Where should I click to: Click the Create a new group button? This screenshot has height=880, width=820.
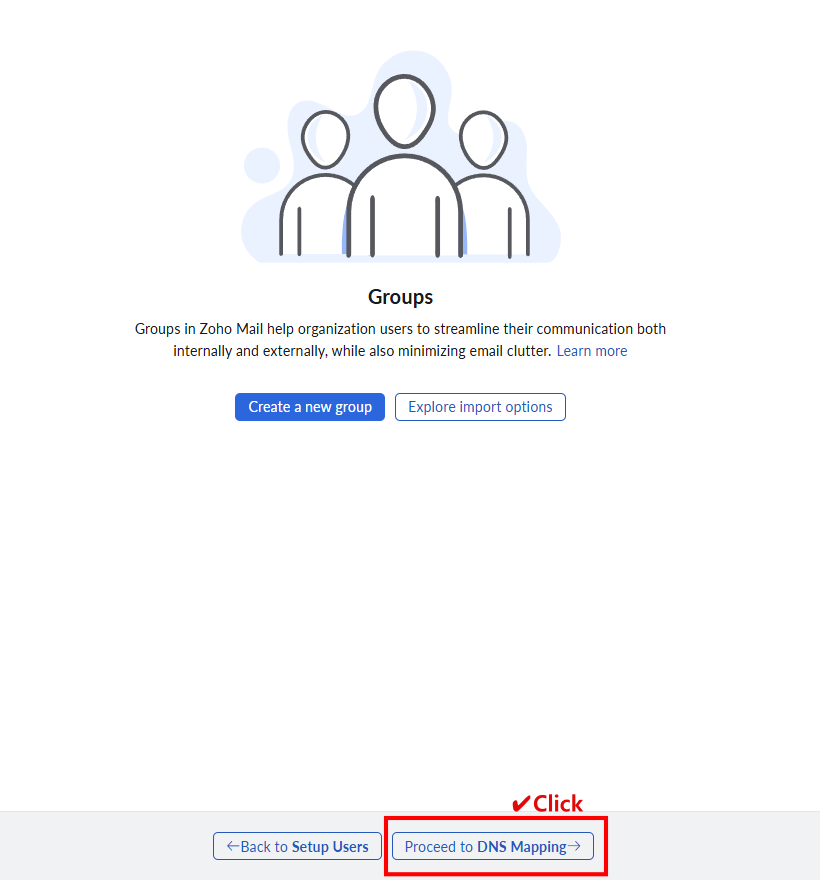(310, 407)
